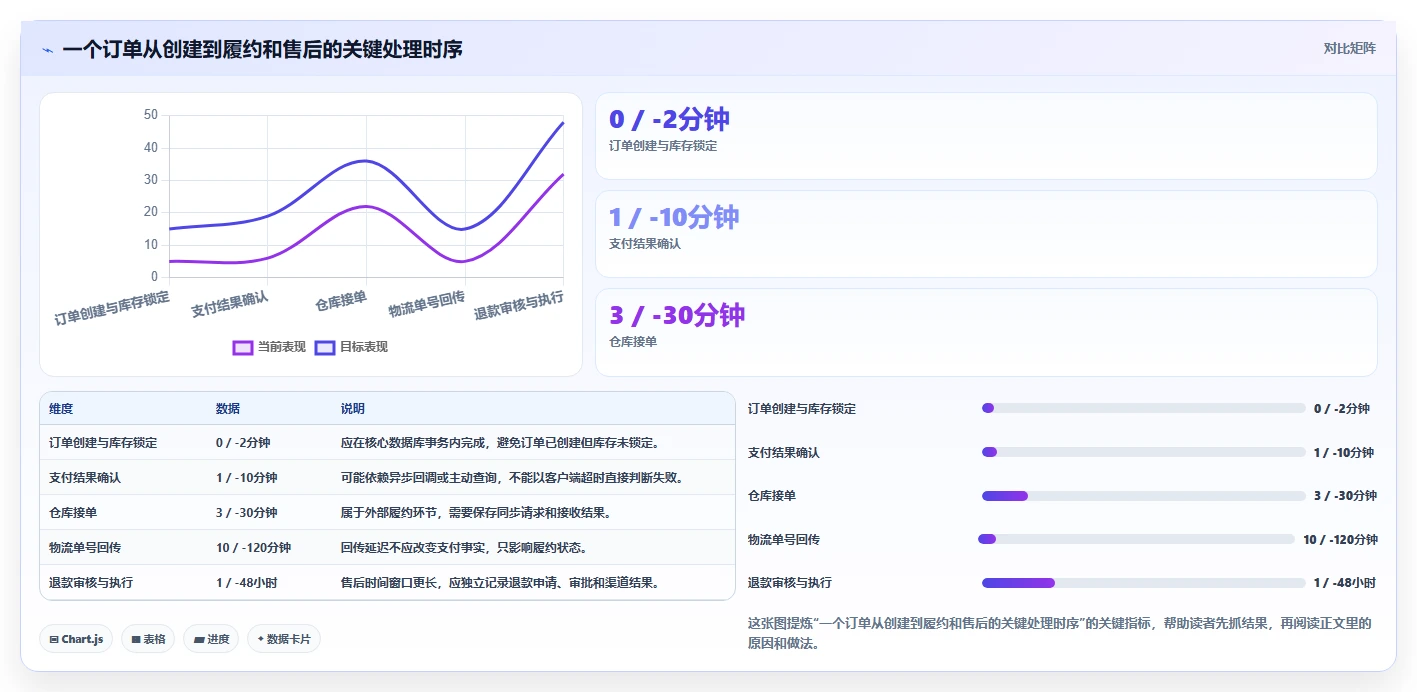1417x692 pixels.
Task: Click progress label 退款审核与执行
Action: point(790,583)
